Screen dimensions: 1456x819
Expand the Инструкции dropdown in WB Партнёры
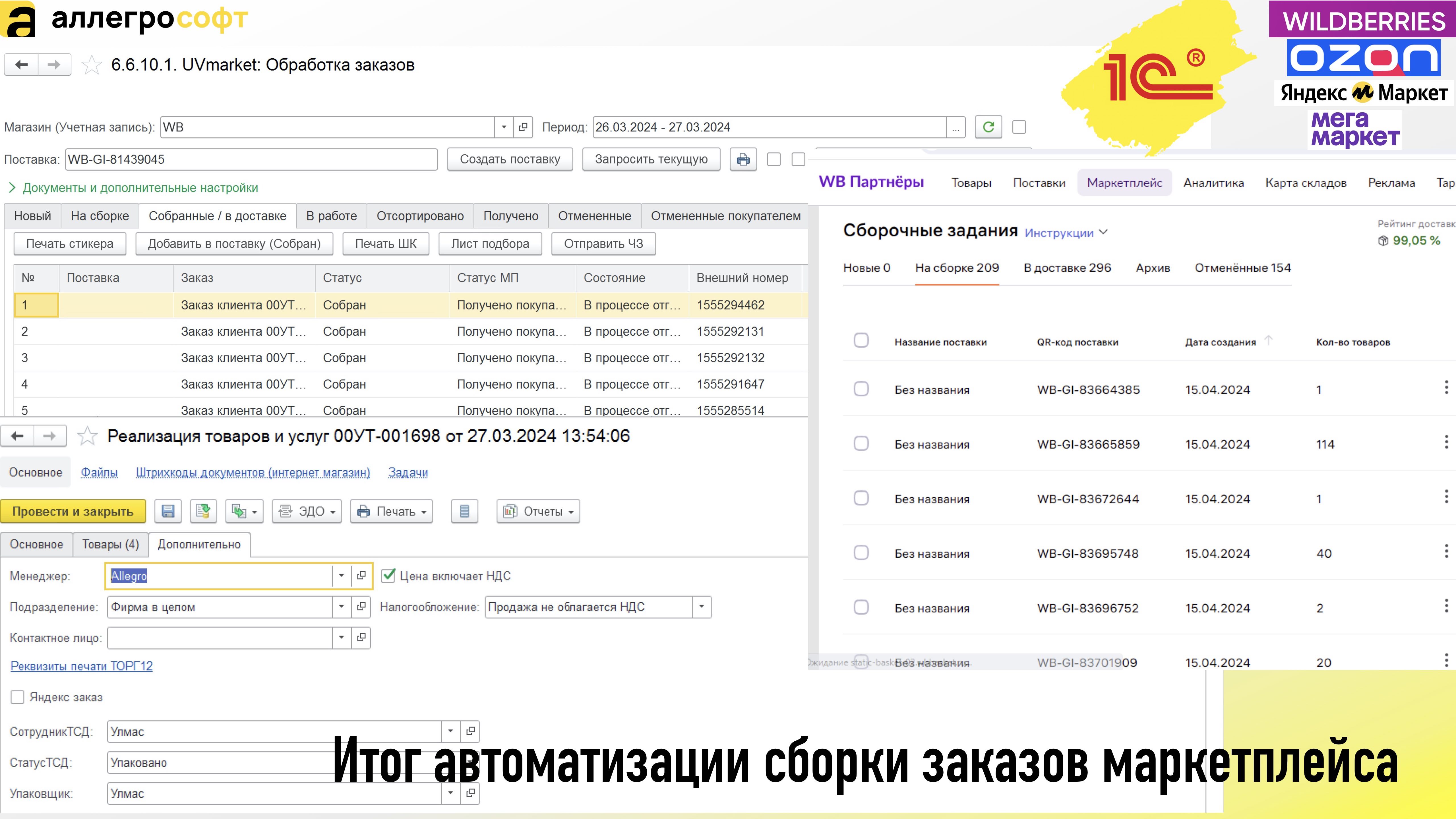pyautogui.click(x=1066, y=233)
